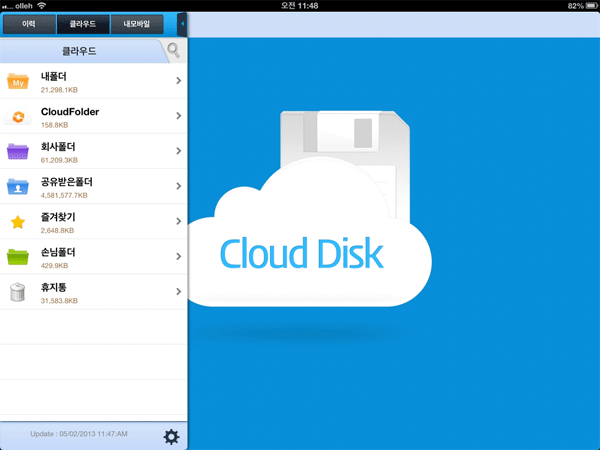Open settings with the gear icon
600x450 pixels.
click(x=171, y=437)
